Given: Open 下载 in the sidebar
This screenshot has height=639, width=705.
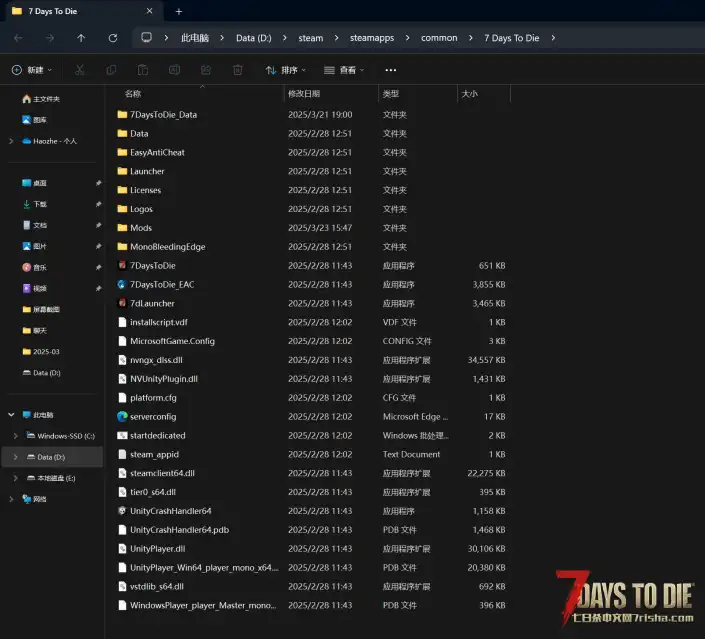Looking at the screenshot, I should click(x=35, y=204).
